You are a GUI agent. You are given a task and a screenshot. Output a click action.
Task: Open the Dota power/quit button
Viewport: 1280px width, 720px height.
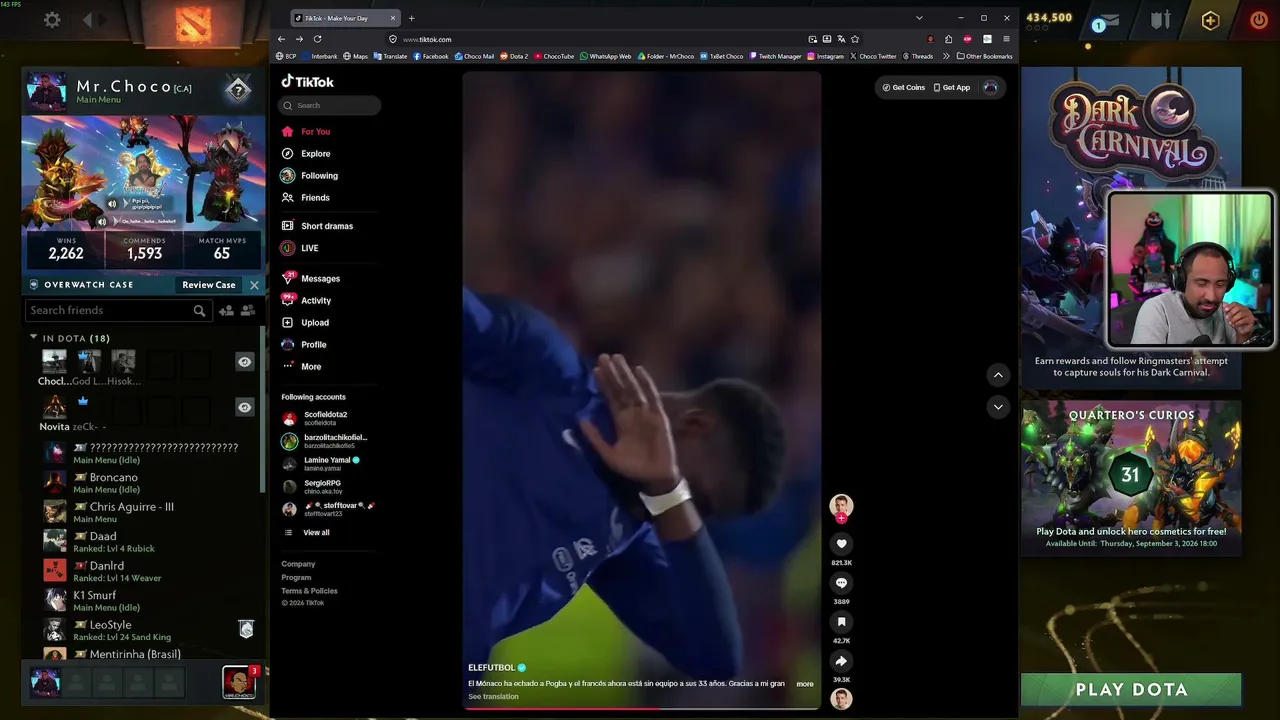1258,19
